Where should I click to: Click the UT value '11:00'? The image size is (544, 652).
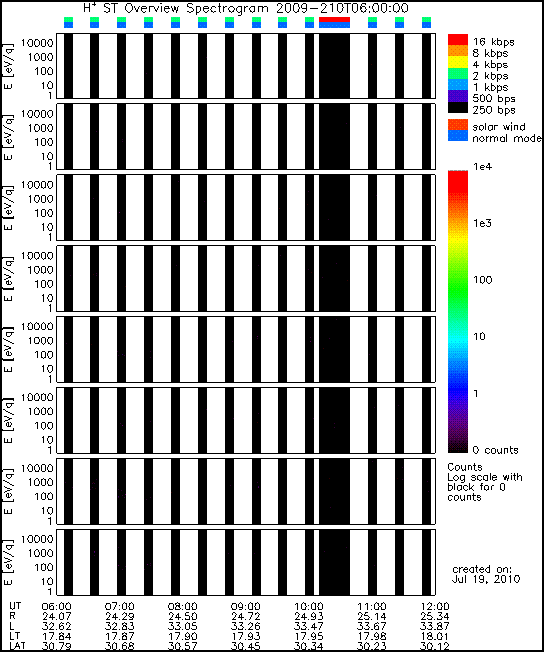pos(372,607)
